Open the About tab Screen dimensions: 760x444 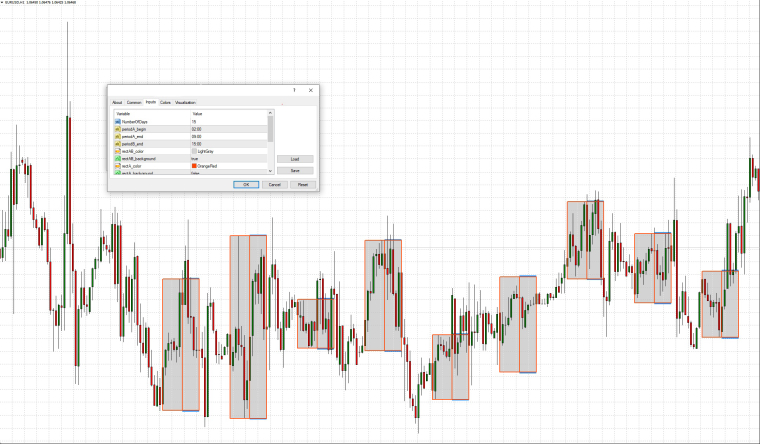point(117,102)
